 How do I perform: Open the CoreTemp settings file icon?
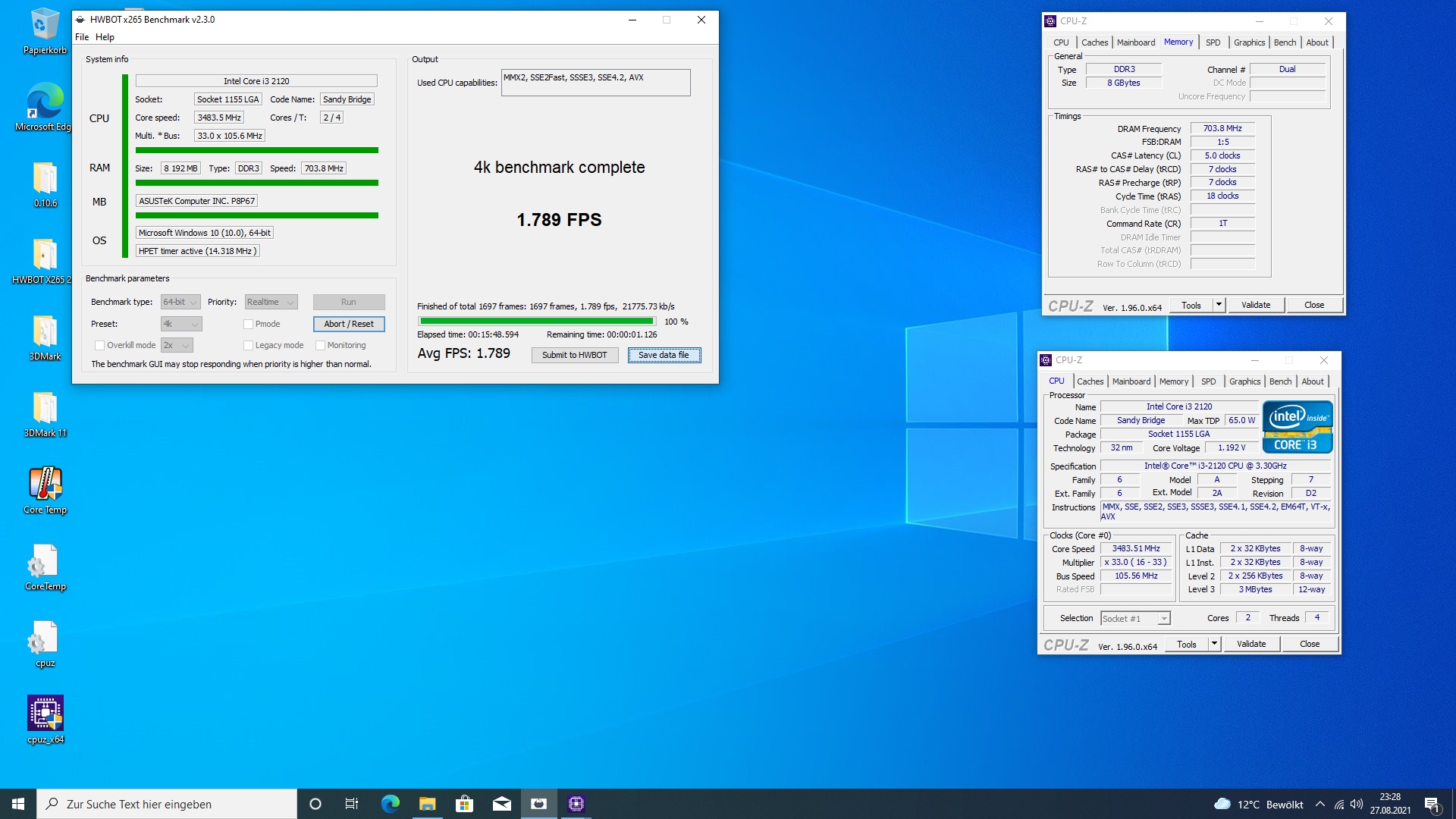pyautogui.click(x=45, y=567)
